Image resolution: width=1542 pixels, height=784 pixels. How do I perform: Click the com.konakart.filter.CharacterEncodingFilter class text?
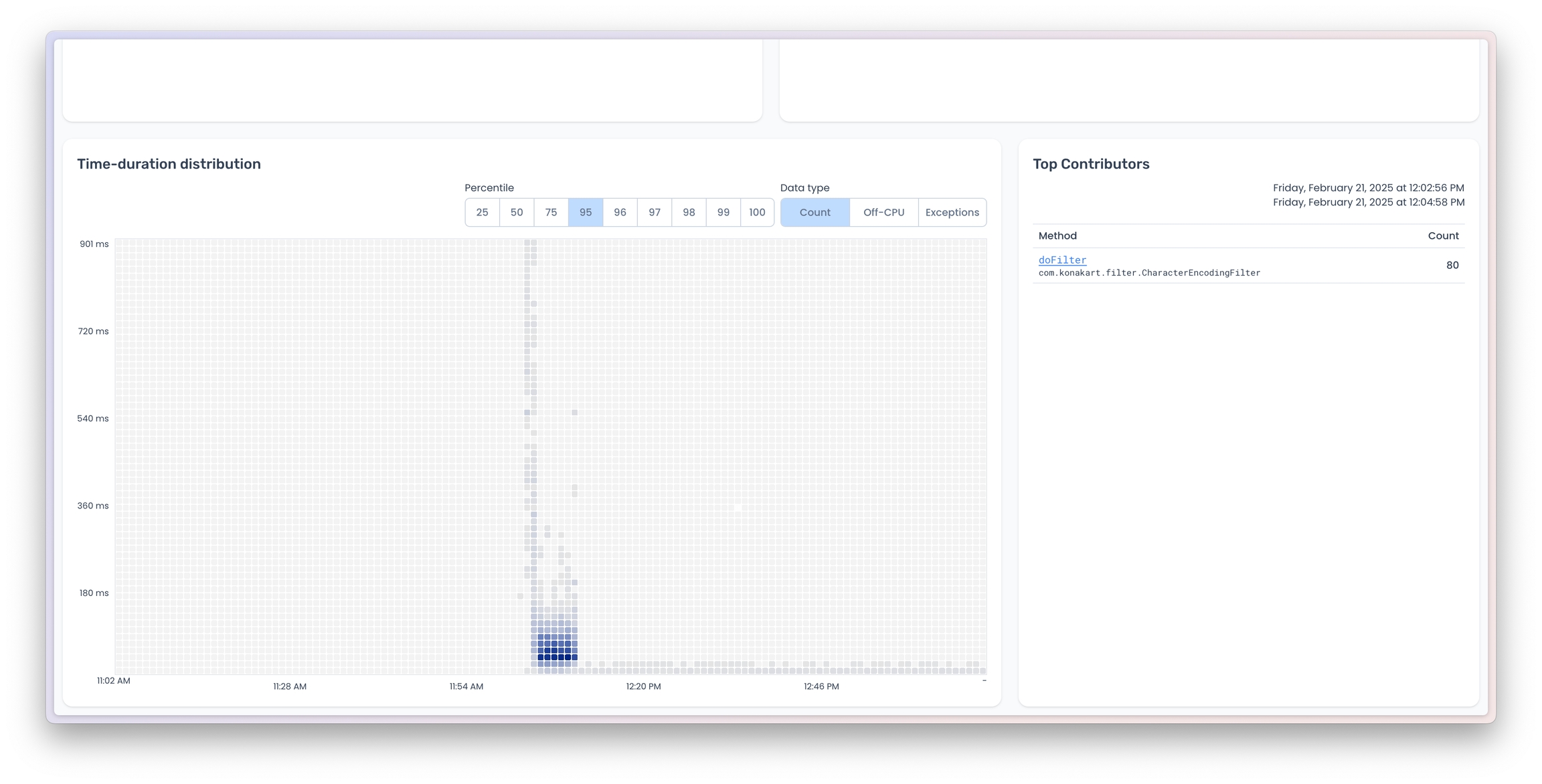(x=1149, y=273)
